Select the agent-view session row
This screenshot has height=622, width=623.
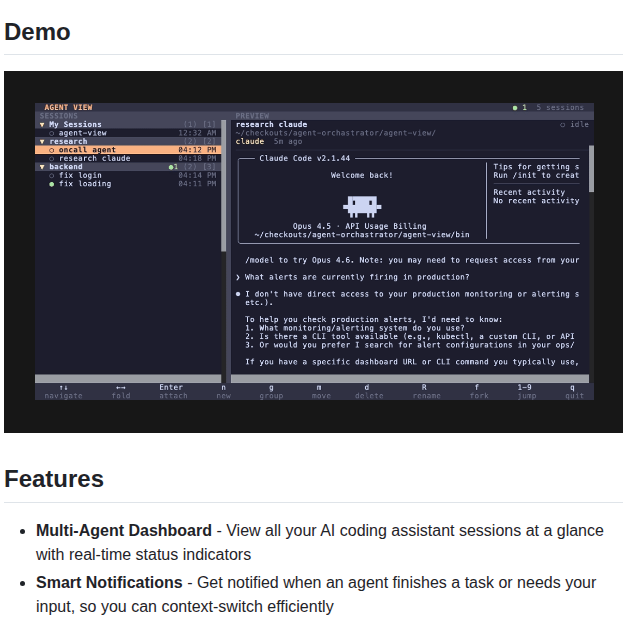(128, 133)
